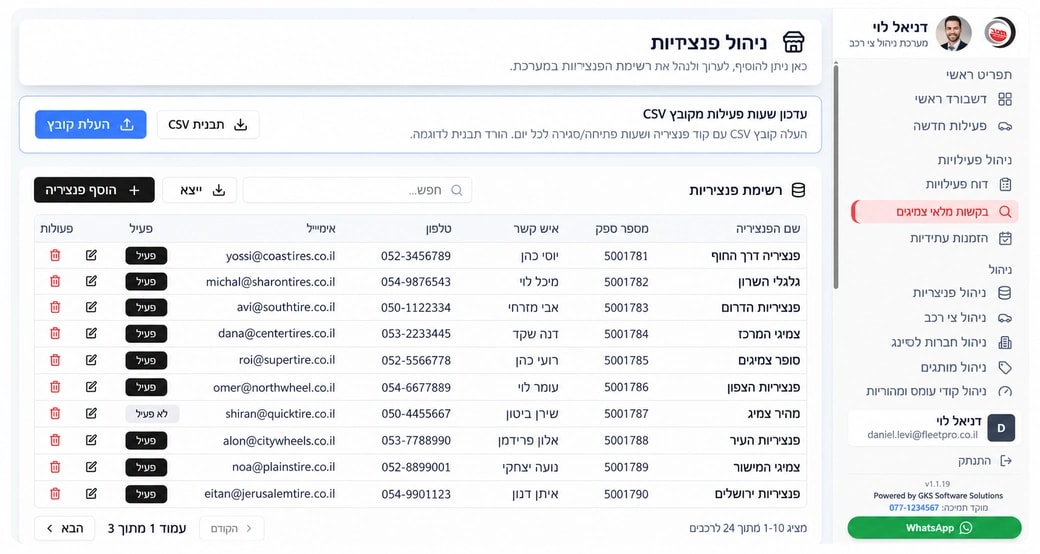Click the אימייל column header
The height and width of the screenshot is (554, 1040).
[x=320, y=228]
